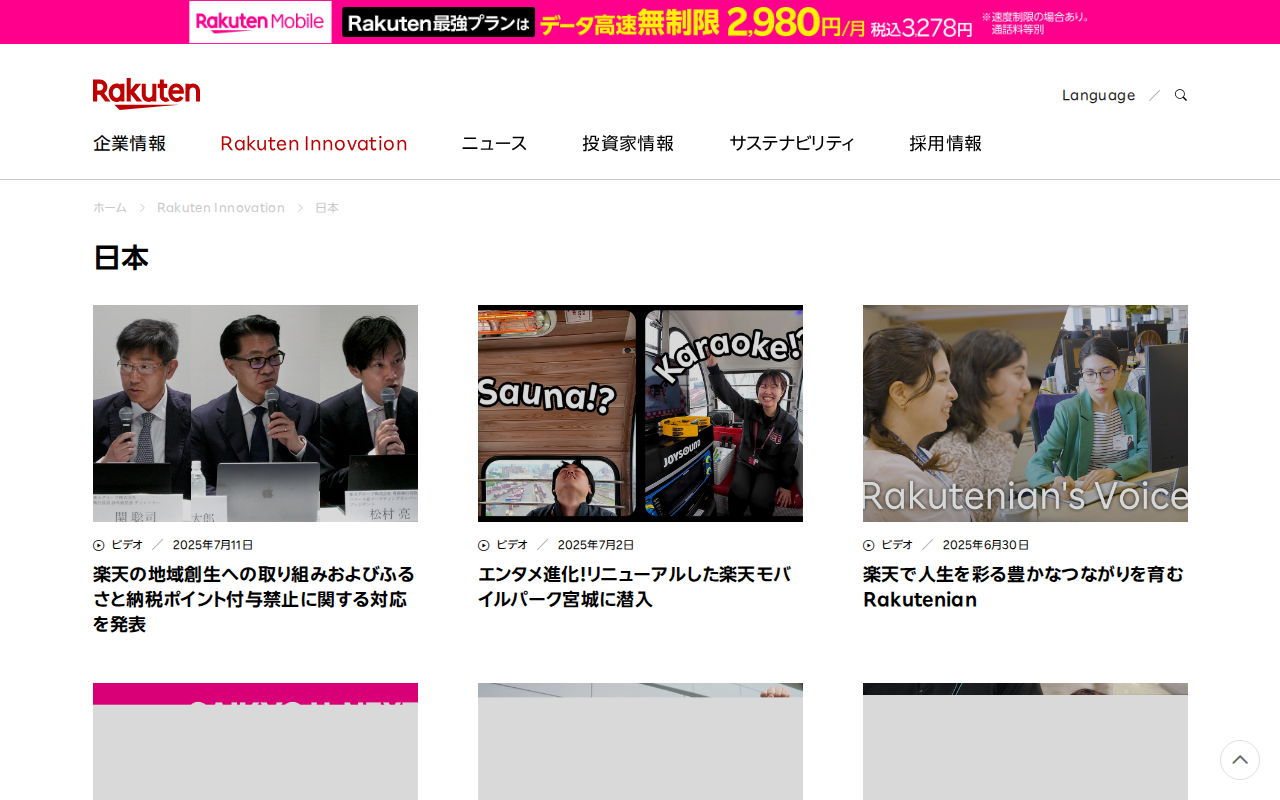
Task: Open the 企業情報 menu
Action: [130, 143]
